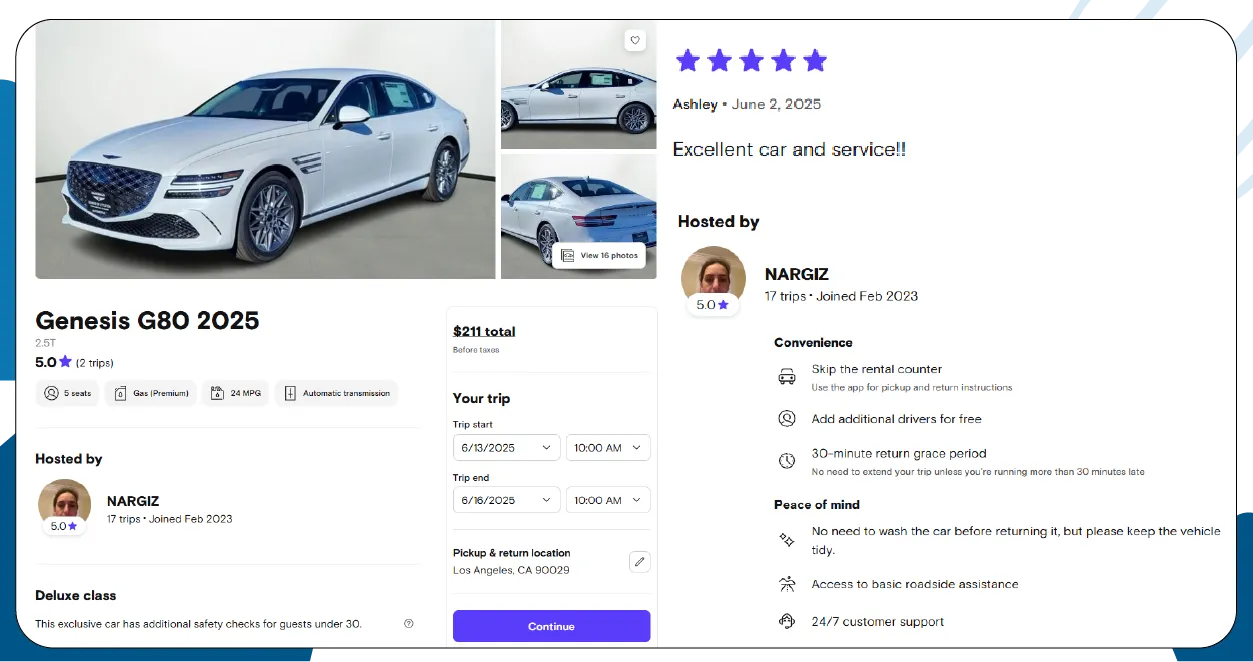
Task: Click the sparkle icon next to car wash note
Action: coord(787,540)
